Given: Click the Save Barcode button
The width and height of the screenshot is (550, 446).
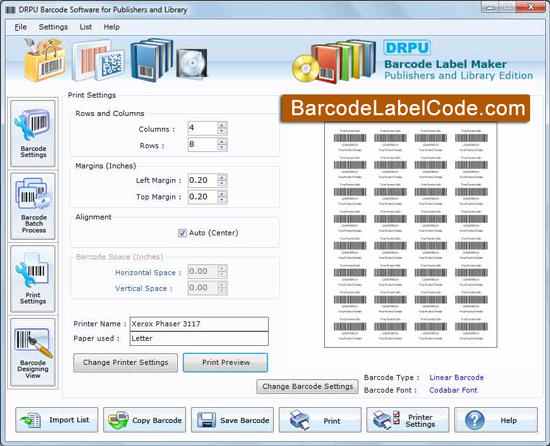Looking at the screenshot, I should 232,420.
